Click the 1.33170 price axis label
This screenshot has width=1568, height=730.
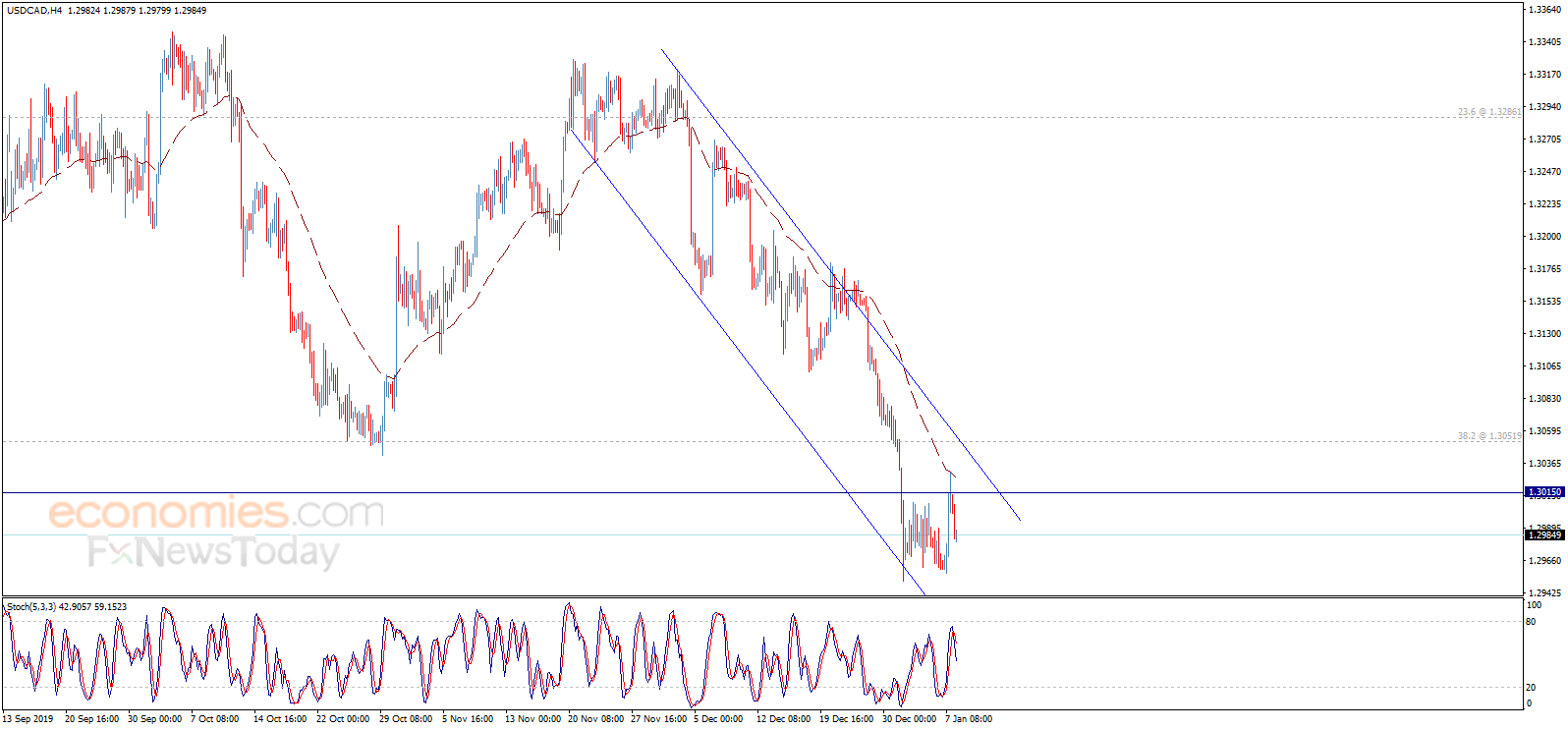(1545, 75)
